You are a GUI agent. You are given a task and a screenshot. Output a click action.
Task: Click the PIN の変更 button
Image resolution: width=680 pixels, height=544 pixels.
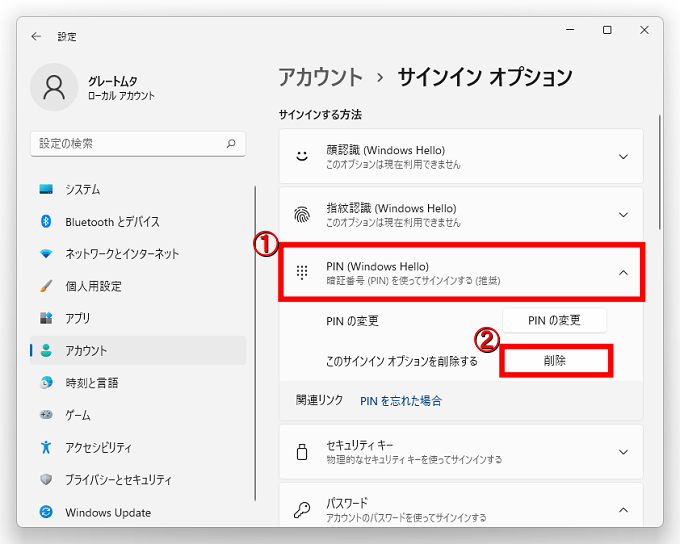point(554,320)
